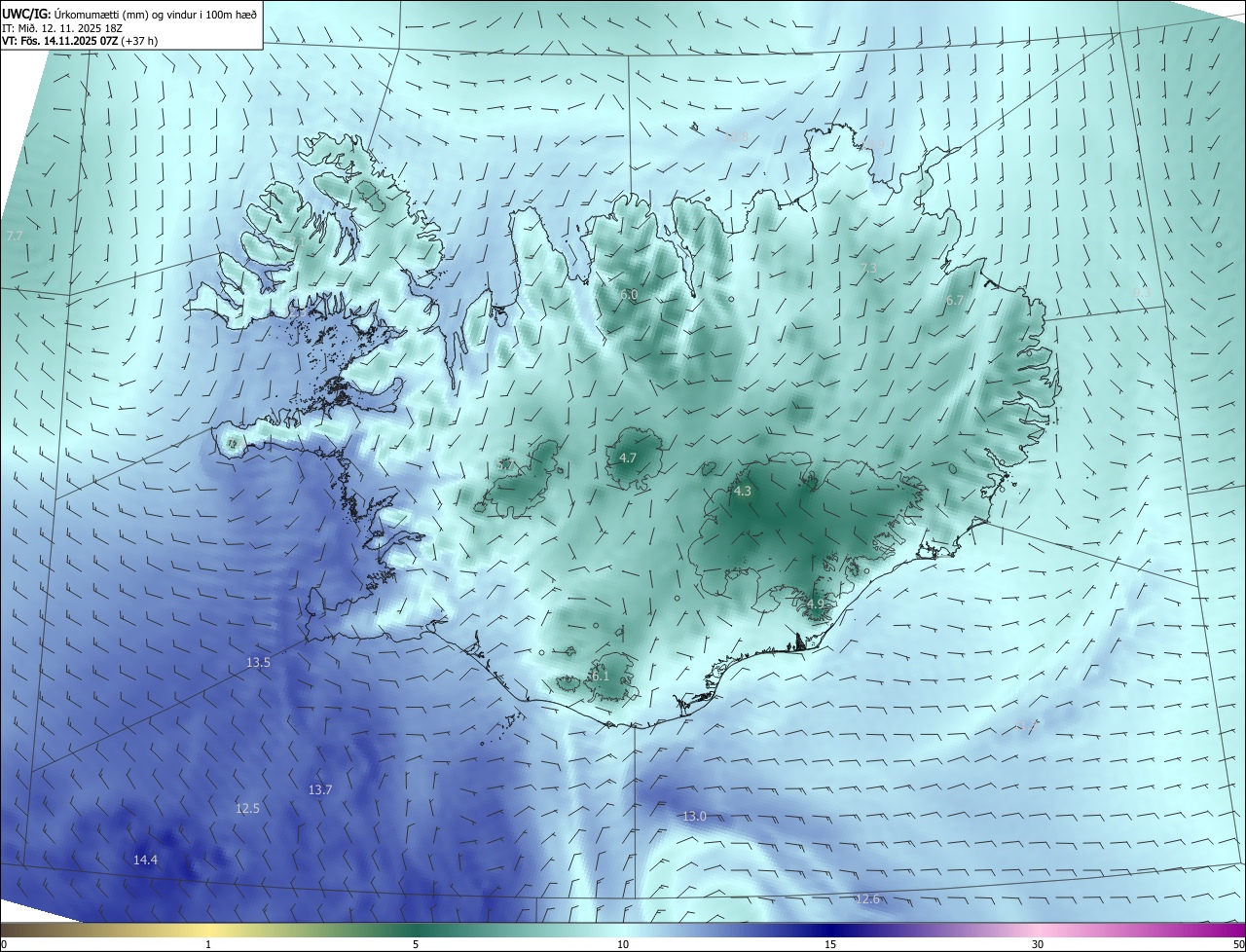Select the 14.4 value label on the map

pyautogui.click(x=145, y=860)
